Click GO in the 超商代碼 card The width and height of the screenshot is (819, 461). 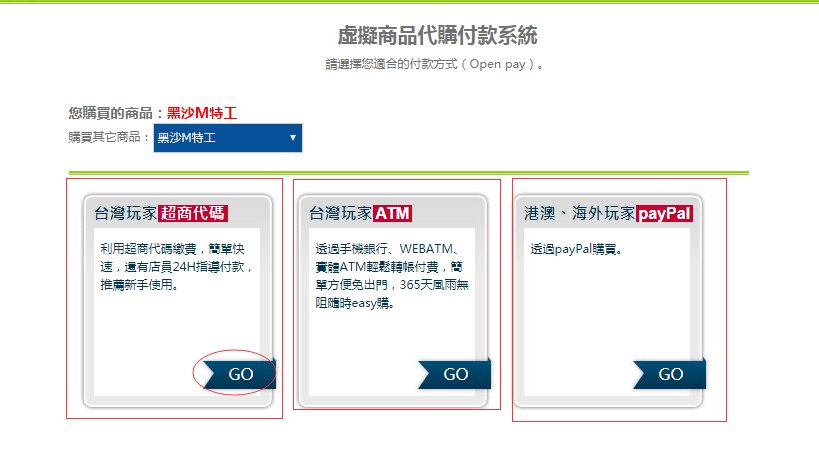240,374
